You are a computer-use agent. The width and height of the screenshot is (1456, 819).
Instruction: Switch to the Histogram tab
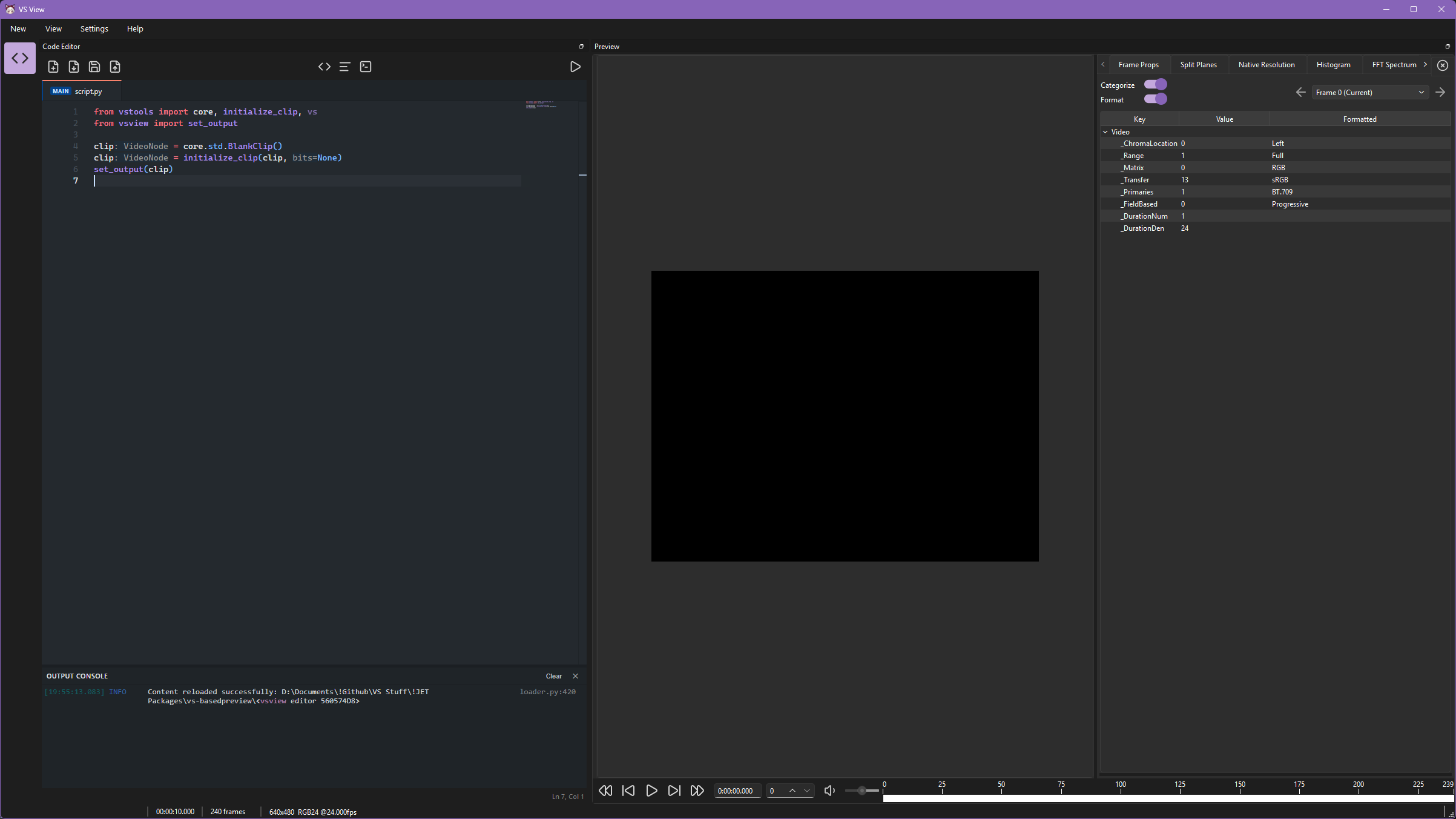click(x=1334, y=65)
